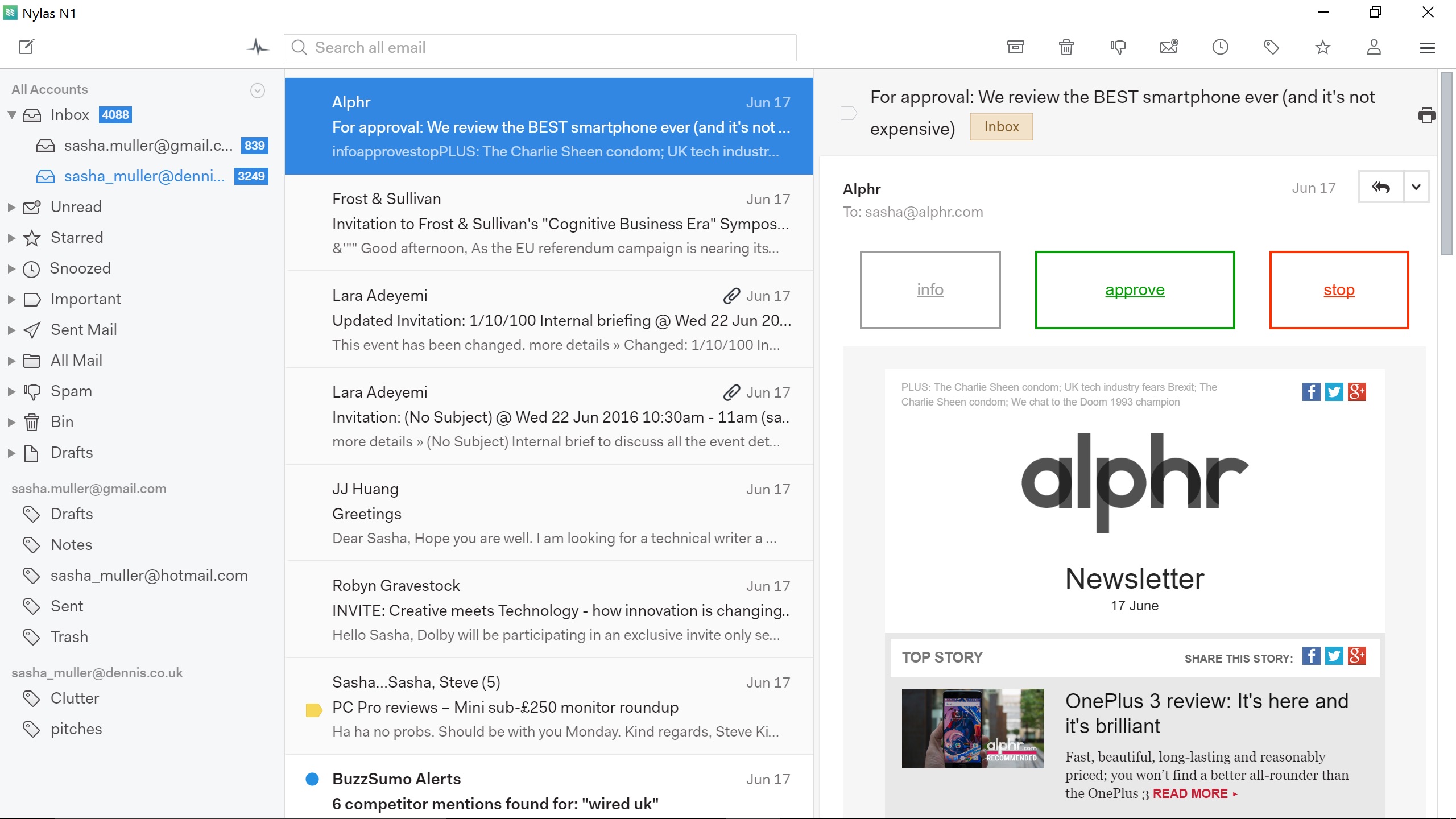Open OnePlus 3 phone thumbnail

(x=973, y=729)
